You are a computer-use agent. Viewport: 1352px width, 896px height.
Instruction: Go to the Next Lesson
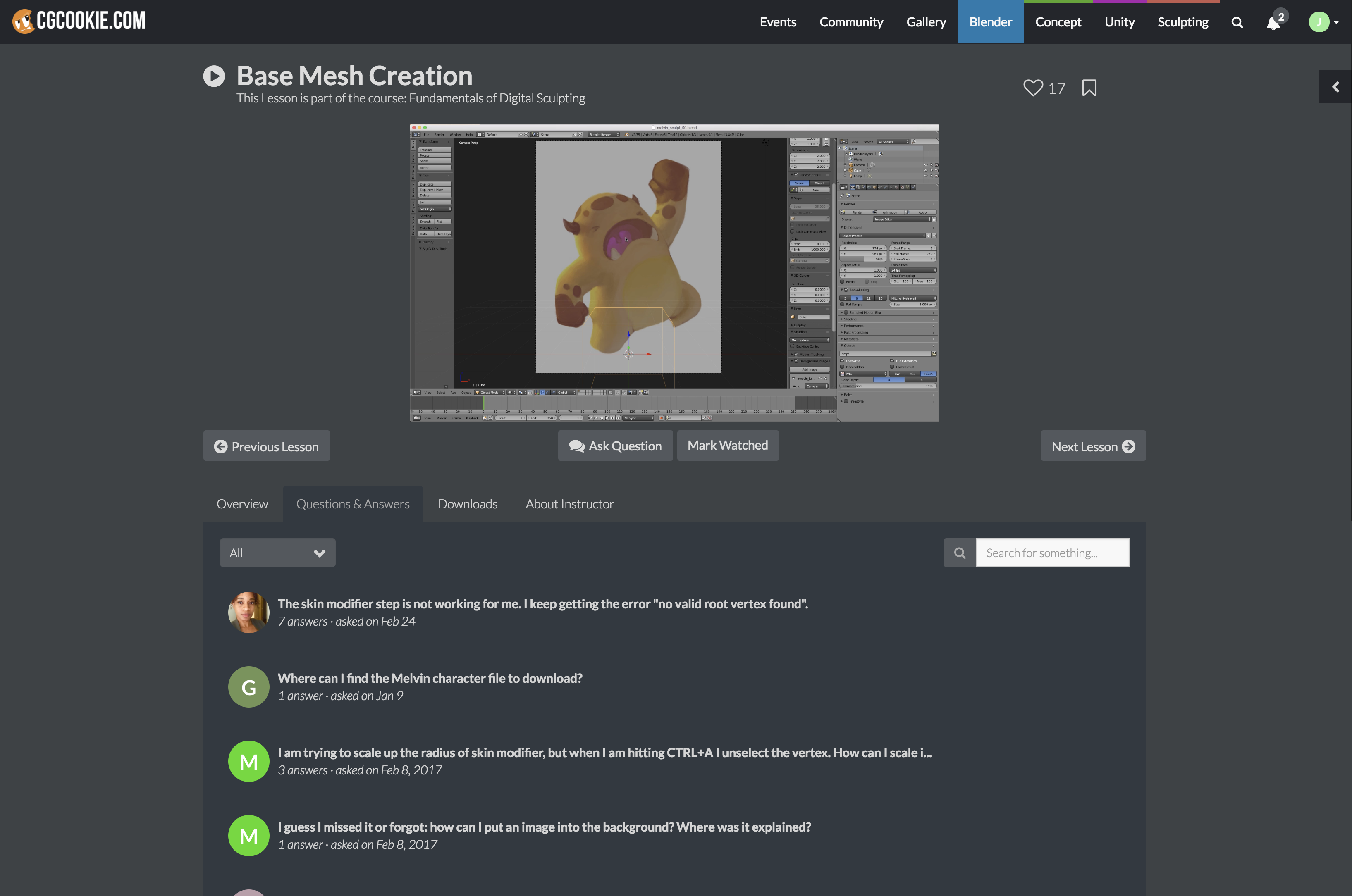click(x=1092, y=446)
